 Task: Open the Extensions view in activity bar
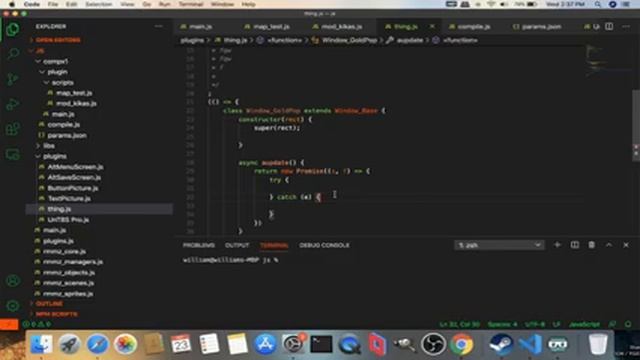click(13, 129)
